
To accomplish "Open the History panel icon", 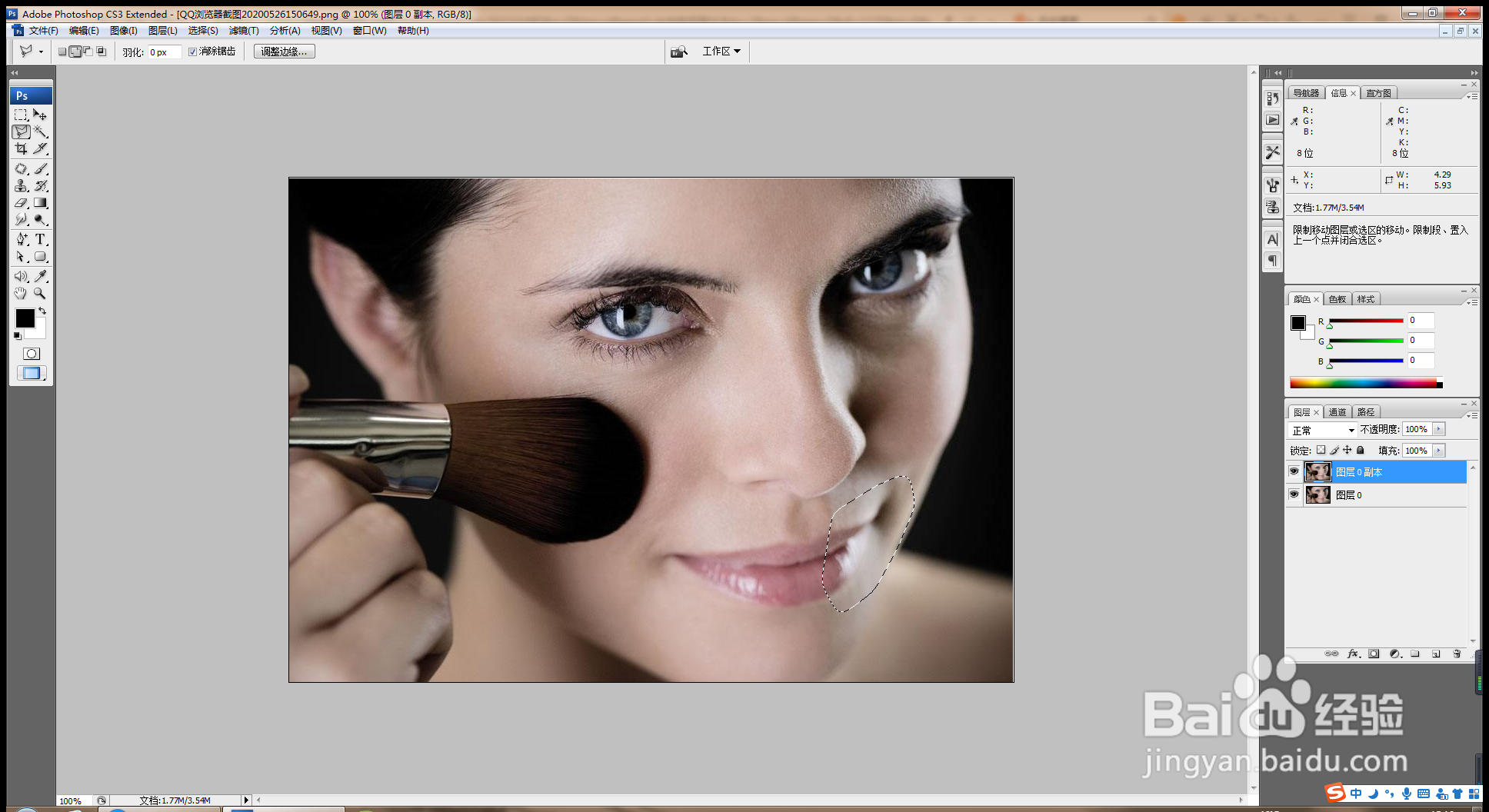I will [x=1273, y=98].
